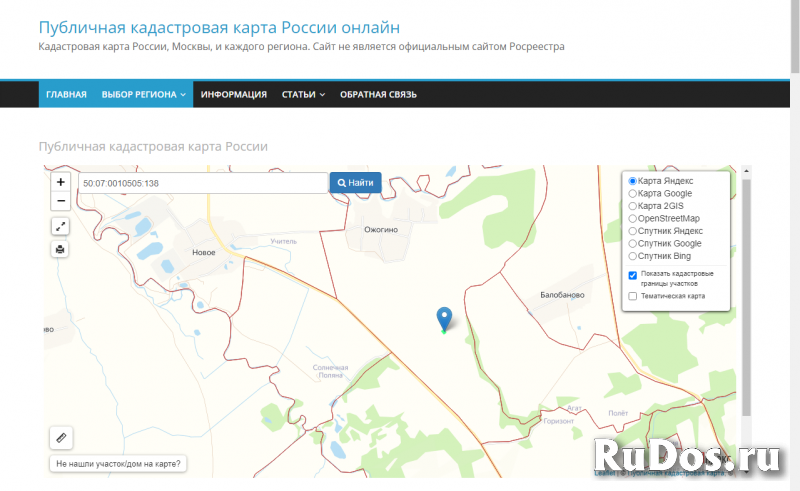Click the Учитель label on map
The width and height of the screenshot is (800, 491).
click(x=284, y=241)
